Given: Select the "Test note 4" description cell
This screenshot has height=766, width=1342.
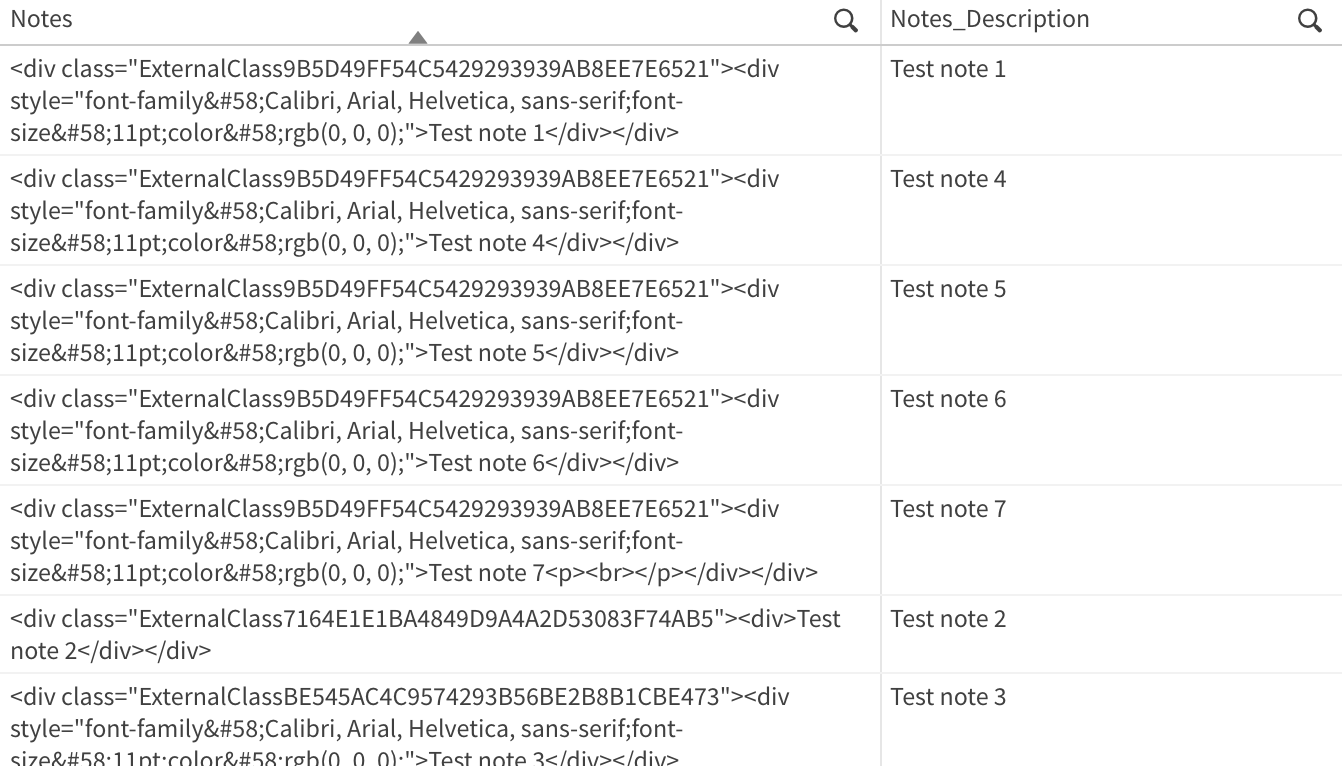Looking at the screenshot, I should coord(948,179).
